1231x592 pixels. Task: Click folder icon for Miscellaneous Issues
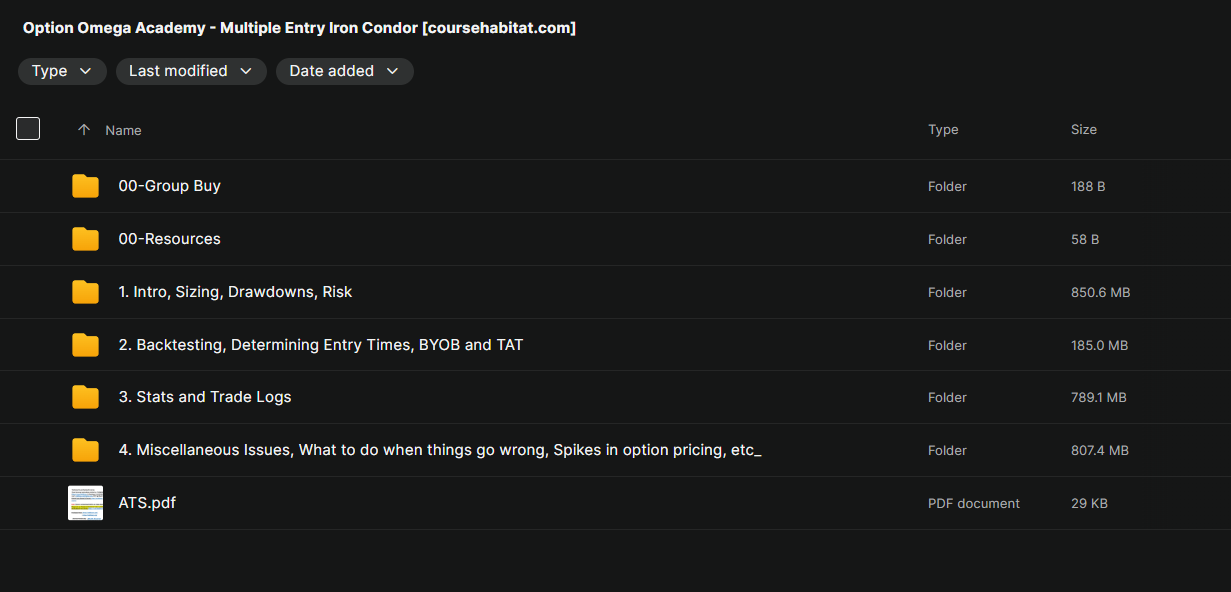(85, 450)
